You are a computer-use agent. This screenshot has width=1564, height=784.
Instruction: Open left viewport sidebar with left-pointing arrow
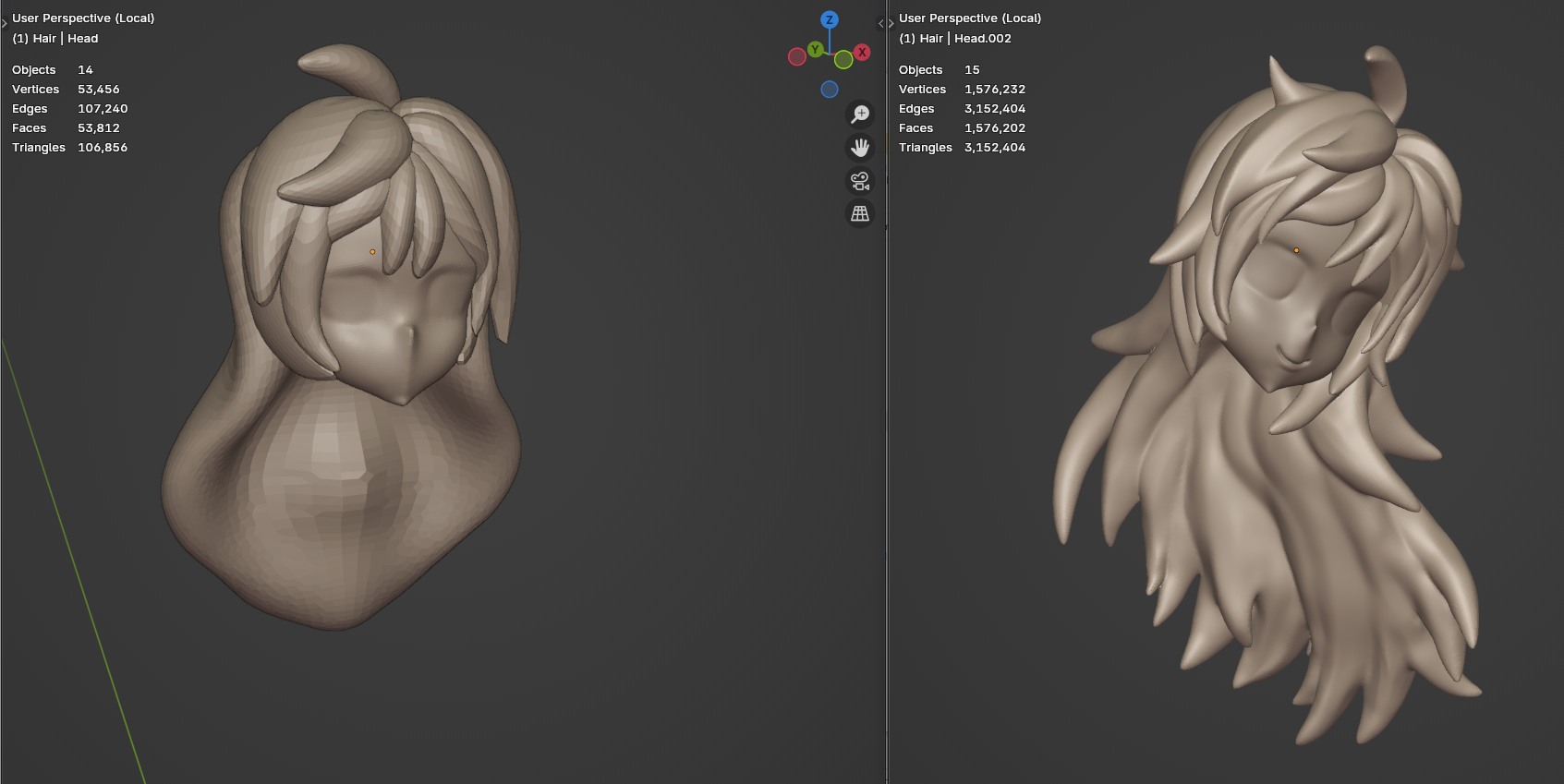[x=881, y=23]
